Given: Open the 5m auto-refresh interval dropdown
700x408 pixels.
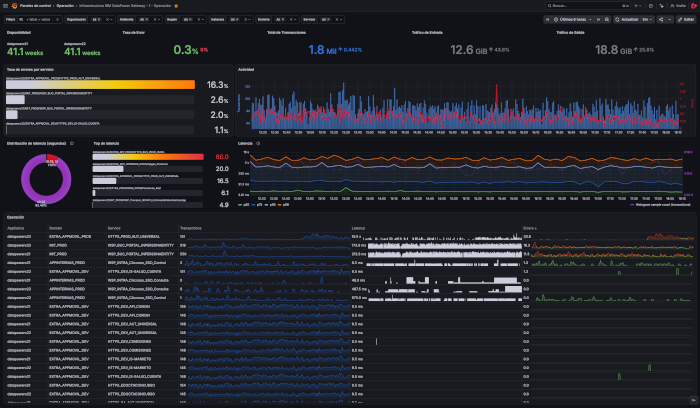Looking at the screenshot, I should [647, 20].
